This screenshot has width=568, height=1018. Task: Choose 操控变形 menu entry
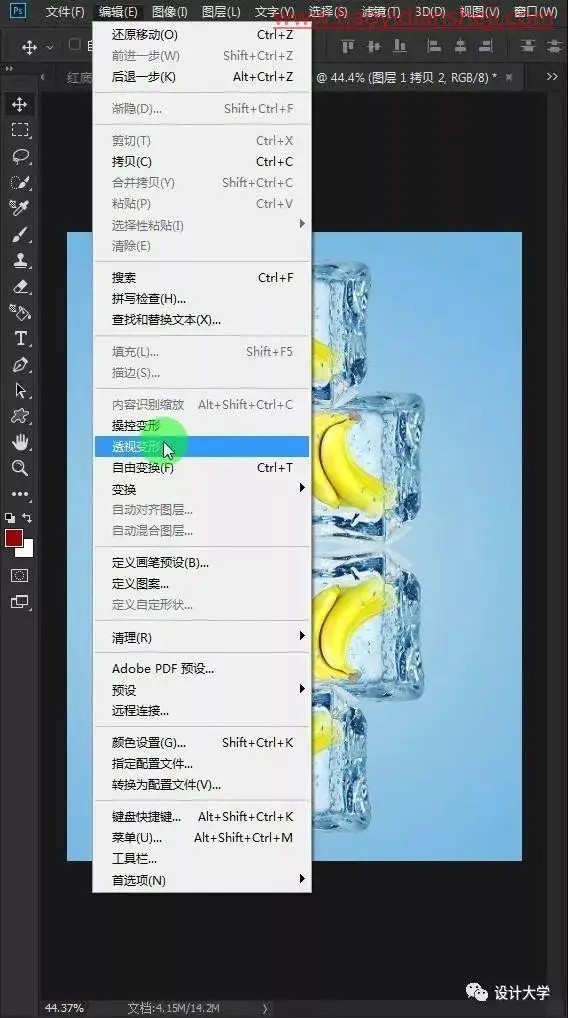[202, 425]
